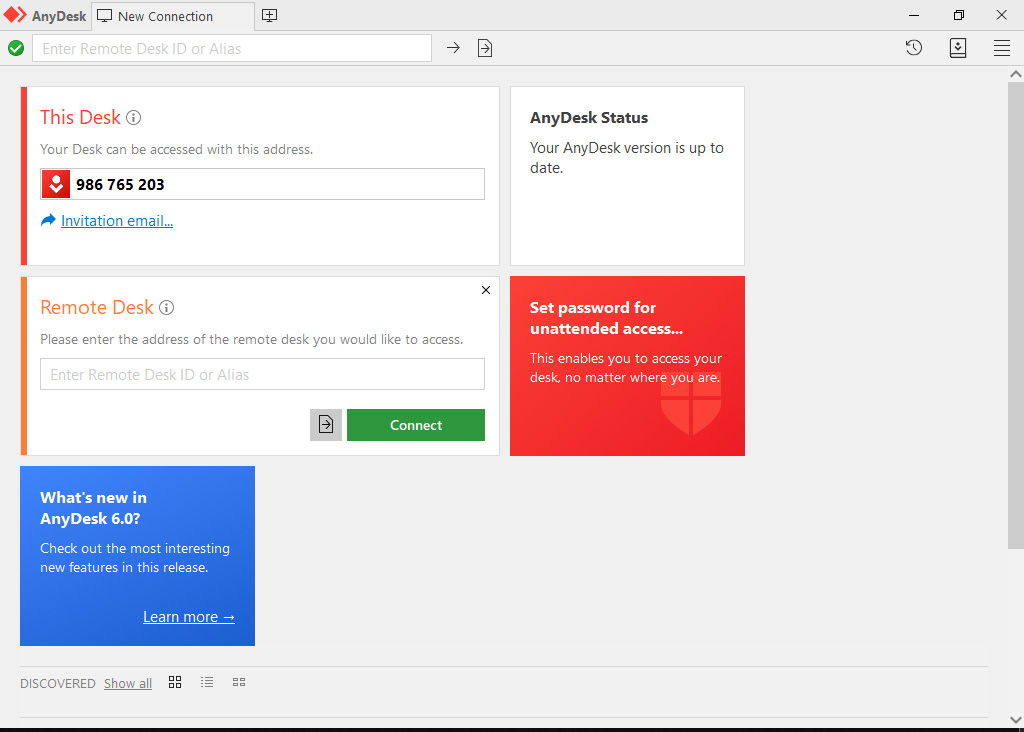Close the Remote Desk panel
The height and width of the screenshot is (732, 1024).
(x=486, y=290)
